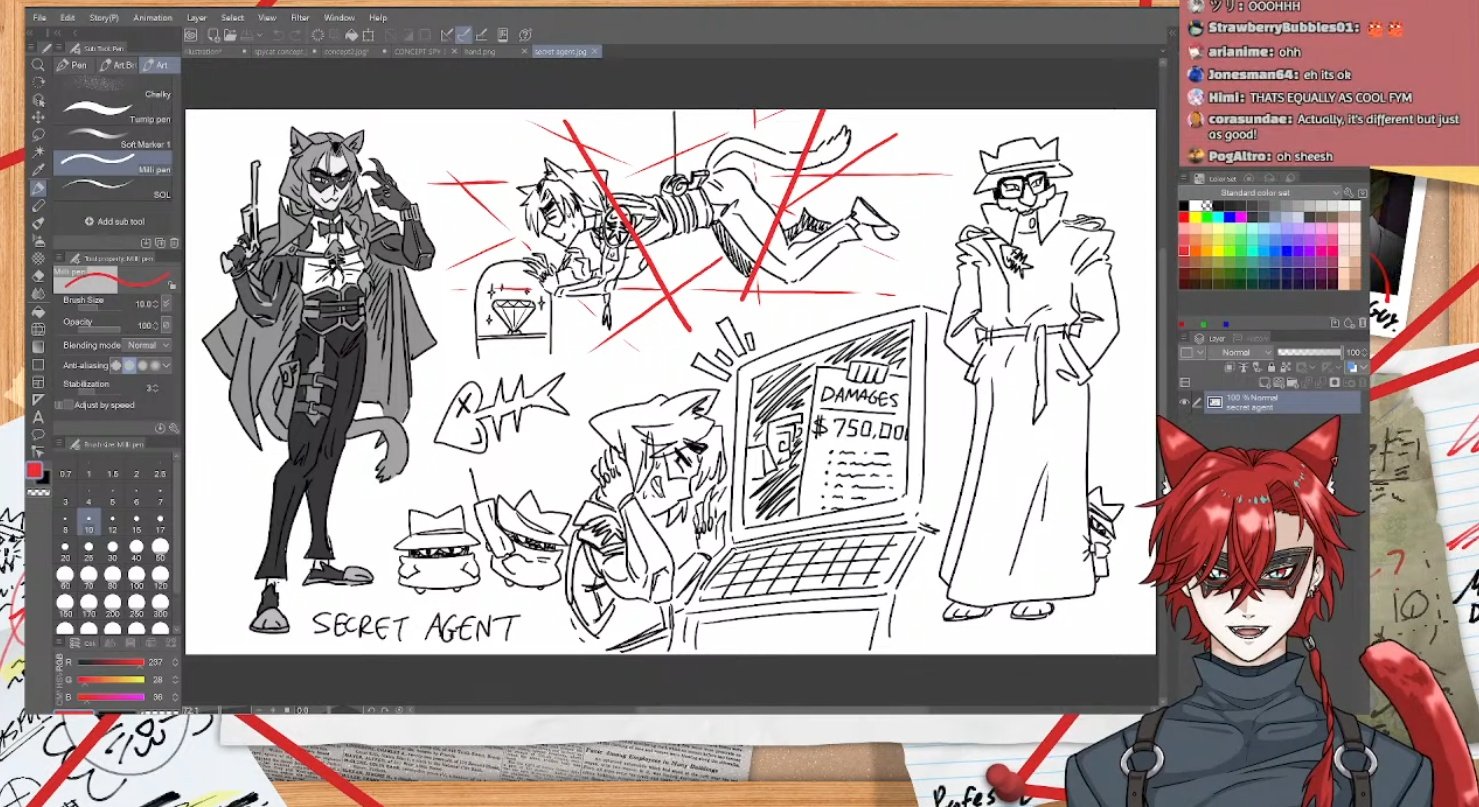Image resolution: width=1479 pixels, height=807 pixels.
Task: Create a new canvas from the command bar
Action: pyautogui.click(x=214, y=35)
